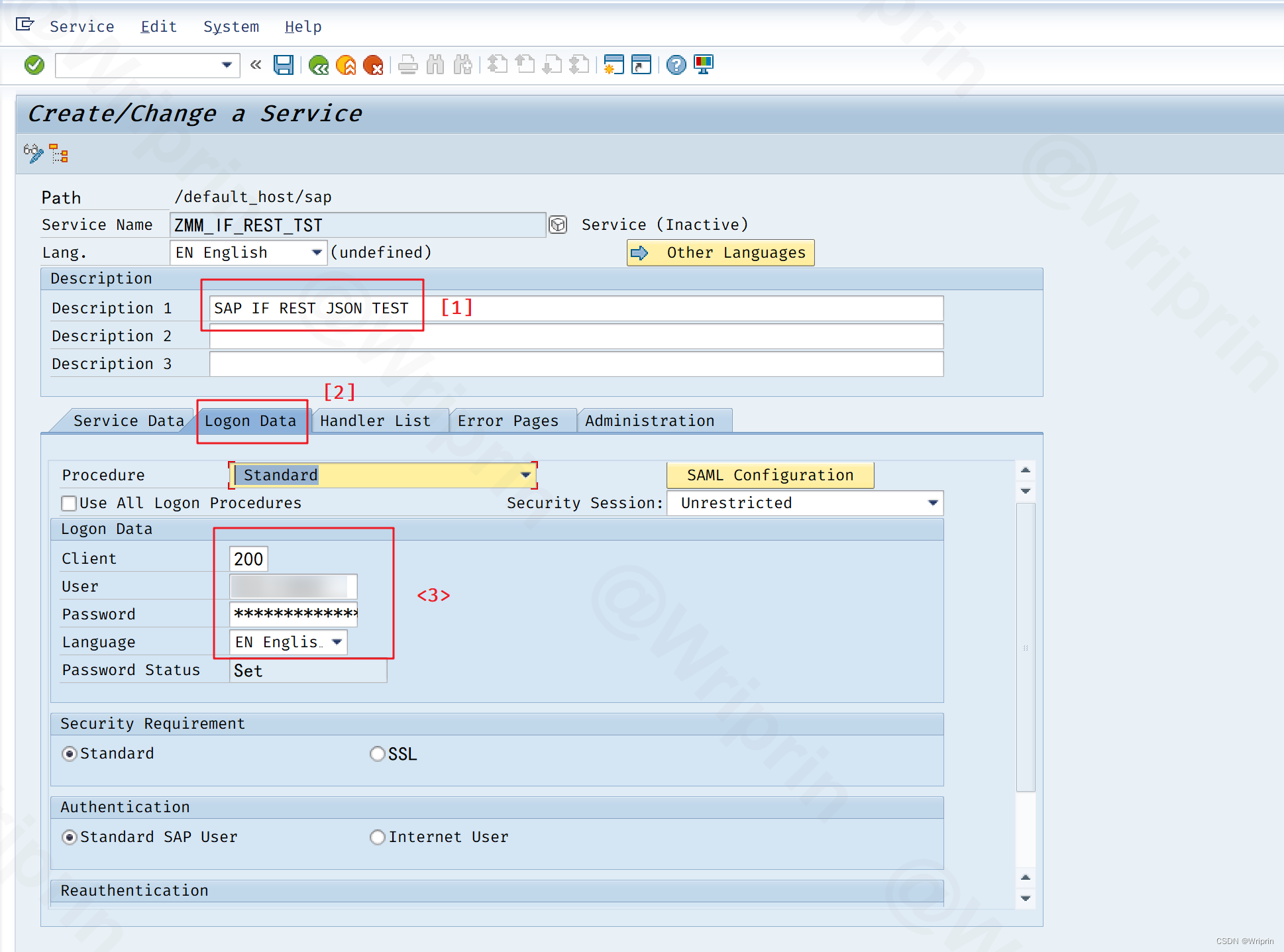Open the Lang. dropdown showing EN English
Screen dimensions: 1284x952
(x=317, y=252)
